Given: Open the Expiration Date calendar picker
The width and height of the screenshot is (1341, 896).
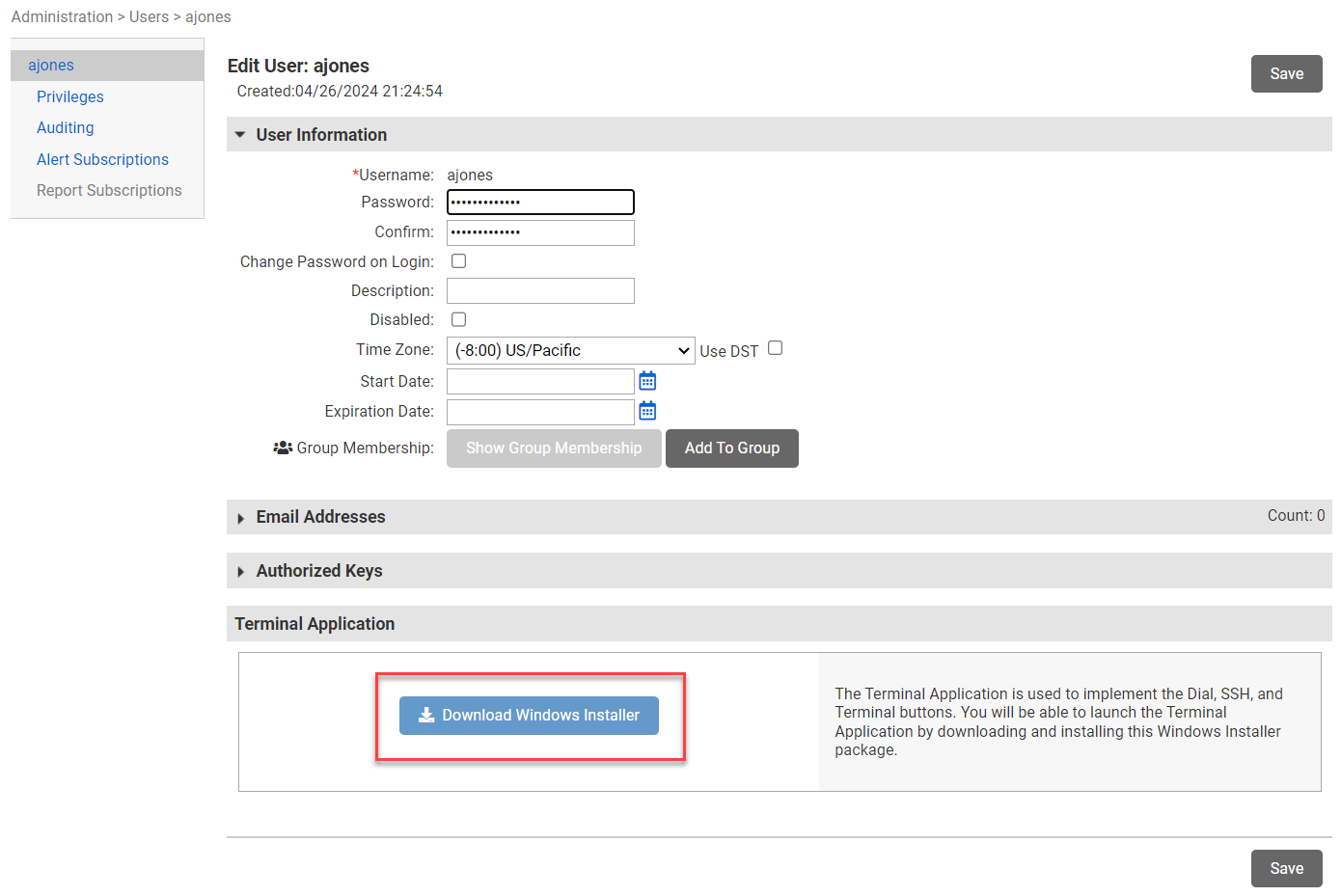Looking at the screenshot, I should click(x=647, y=411).
